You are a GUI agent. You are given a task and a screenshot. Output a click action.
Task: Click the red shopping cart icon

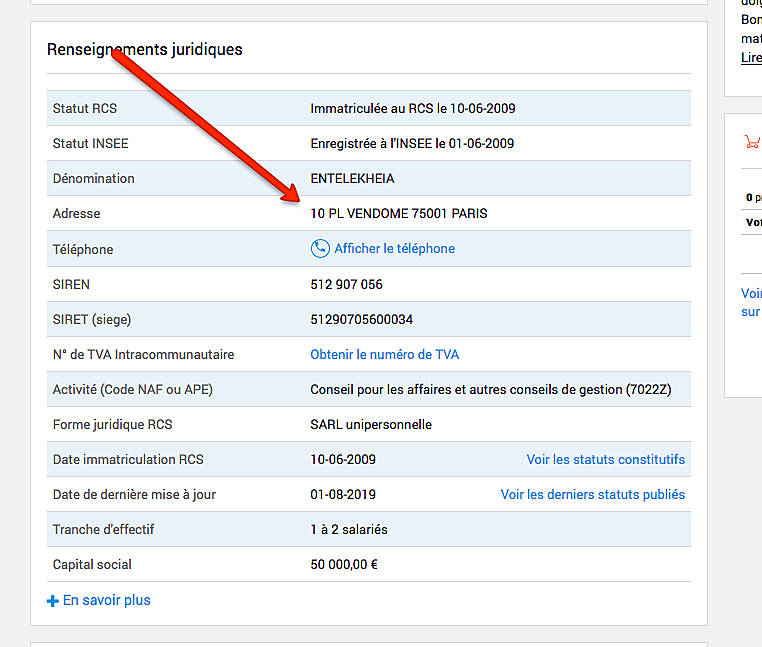752,142
